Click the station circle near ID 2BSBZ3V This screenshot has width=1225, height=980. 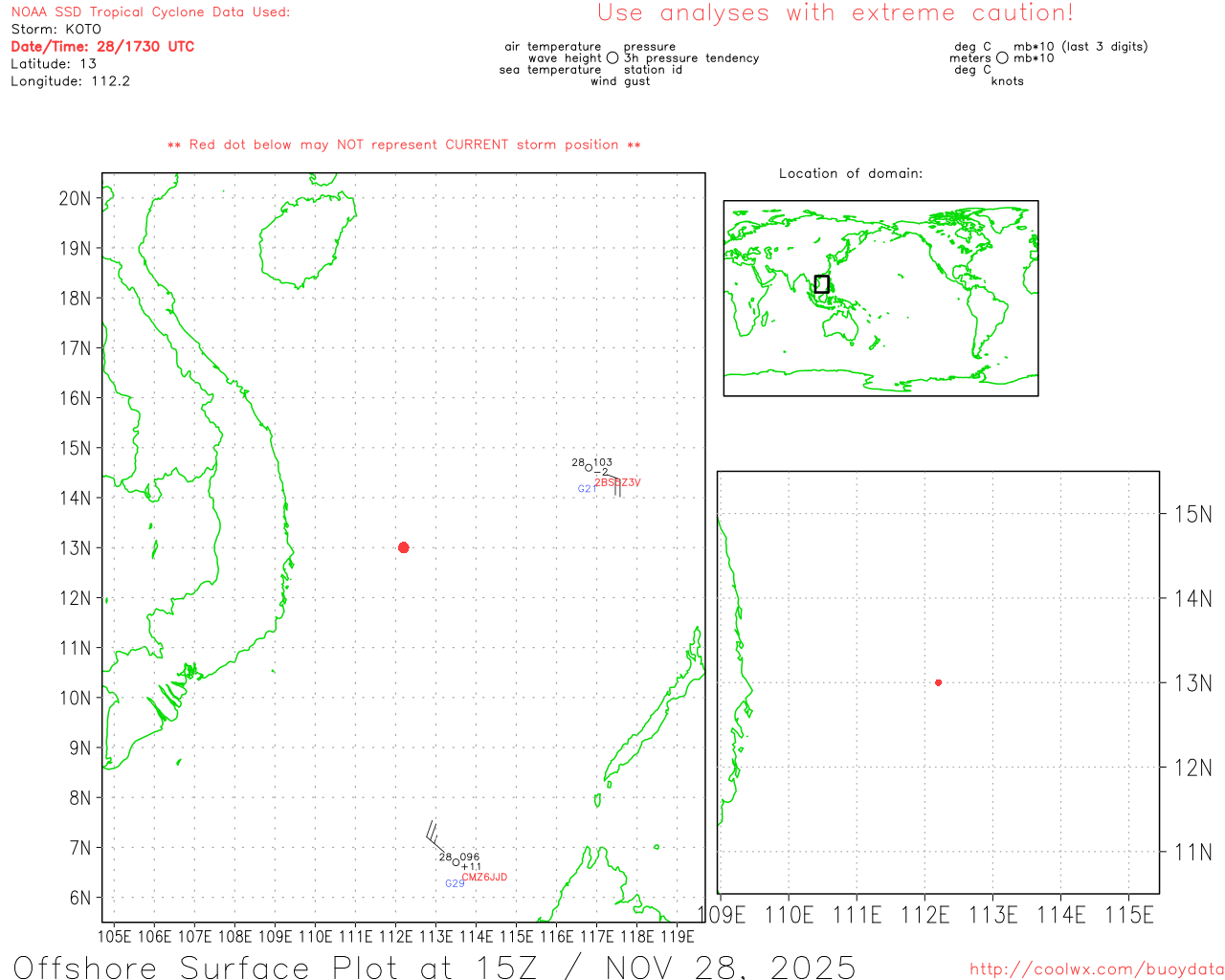pyautogui.click(x=589, y=468)
